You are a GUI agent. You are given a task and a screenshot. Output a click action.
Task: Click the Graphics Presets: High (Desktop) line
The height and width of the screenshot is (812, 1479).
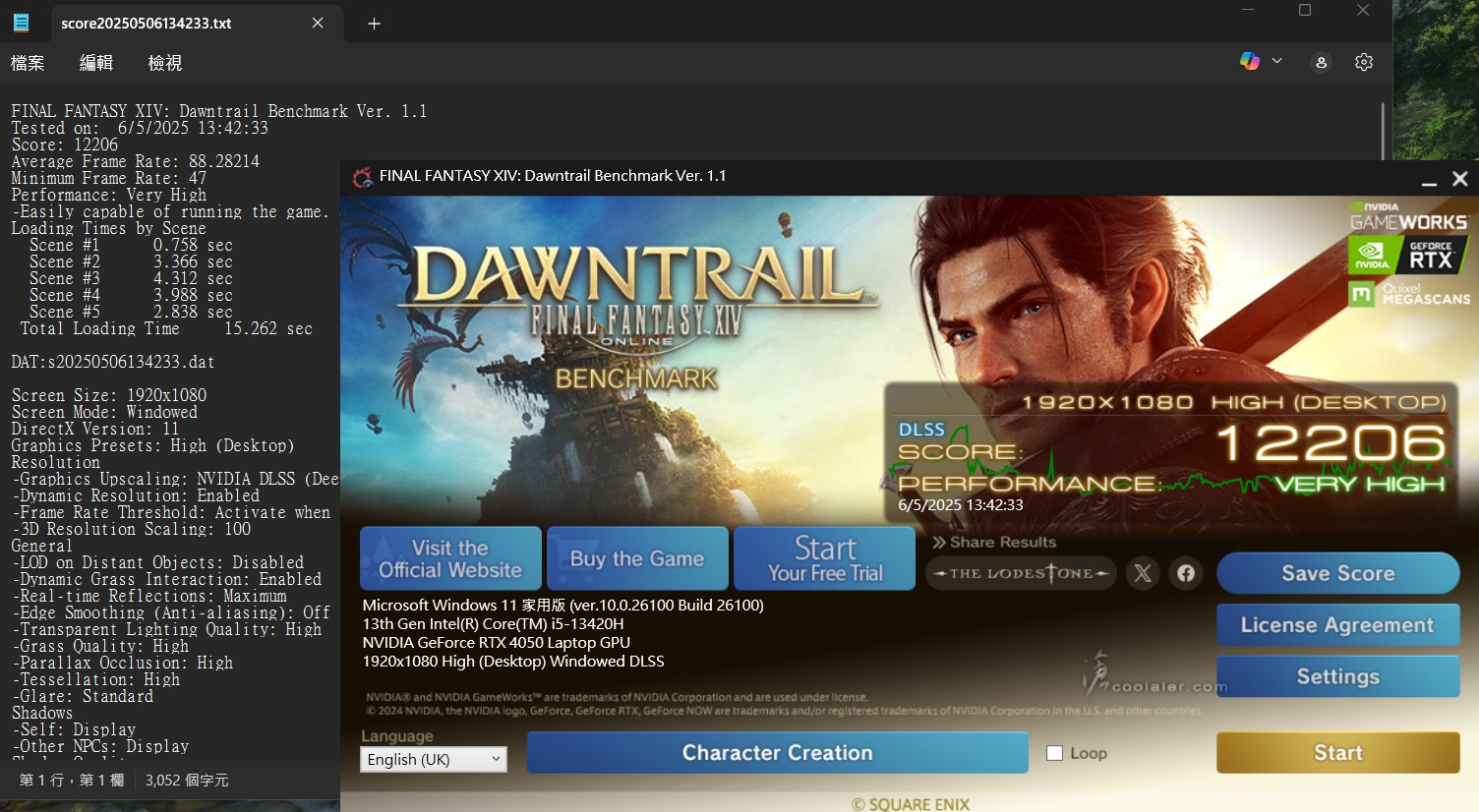pyautogui.click(x=152, y=445)
